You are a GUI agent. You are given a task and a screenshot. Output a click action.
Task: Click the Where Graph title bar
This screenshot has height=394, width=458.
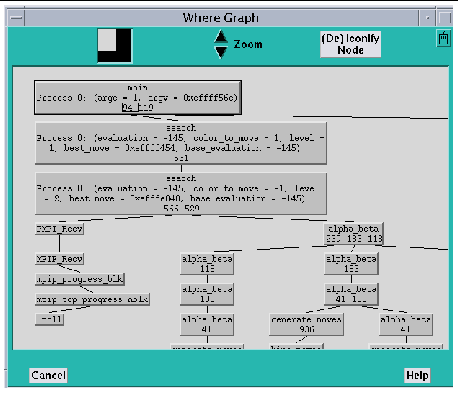221,18
